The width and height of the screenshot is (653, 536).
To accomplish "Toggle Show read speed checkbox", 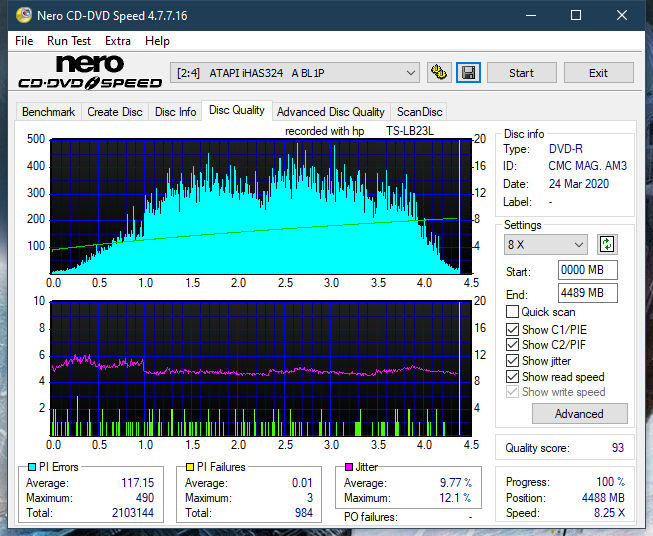I will click(512, 376).
